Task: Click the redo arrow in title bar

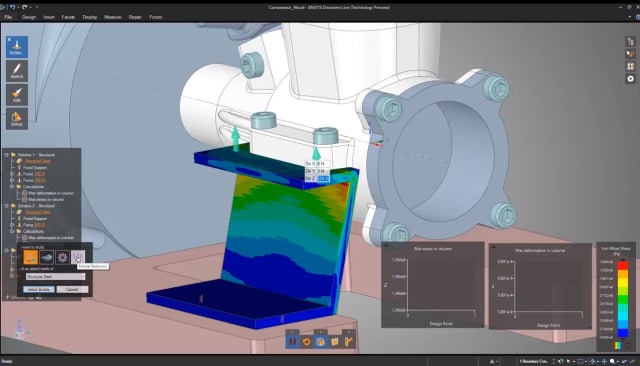Action: 24,7
